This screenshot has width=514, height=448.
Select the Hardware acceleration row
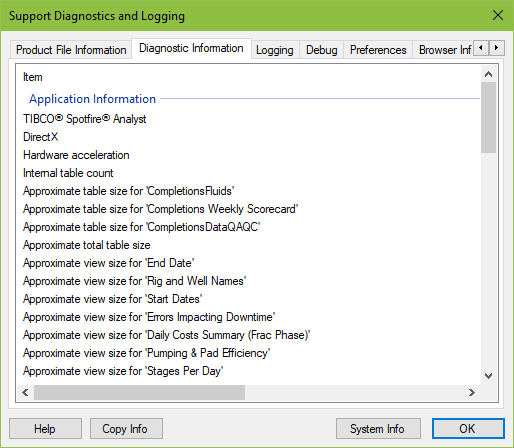pyautogui.click(x=248, y=155)
